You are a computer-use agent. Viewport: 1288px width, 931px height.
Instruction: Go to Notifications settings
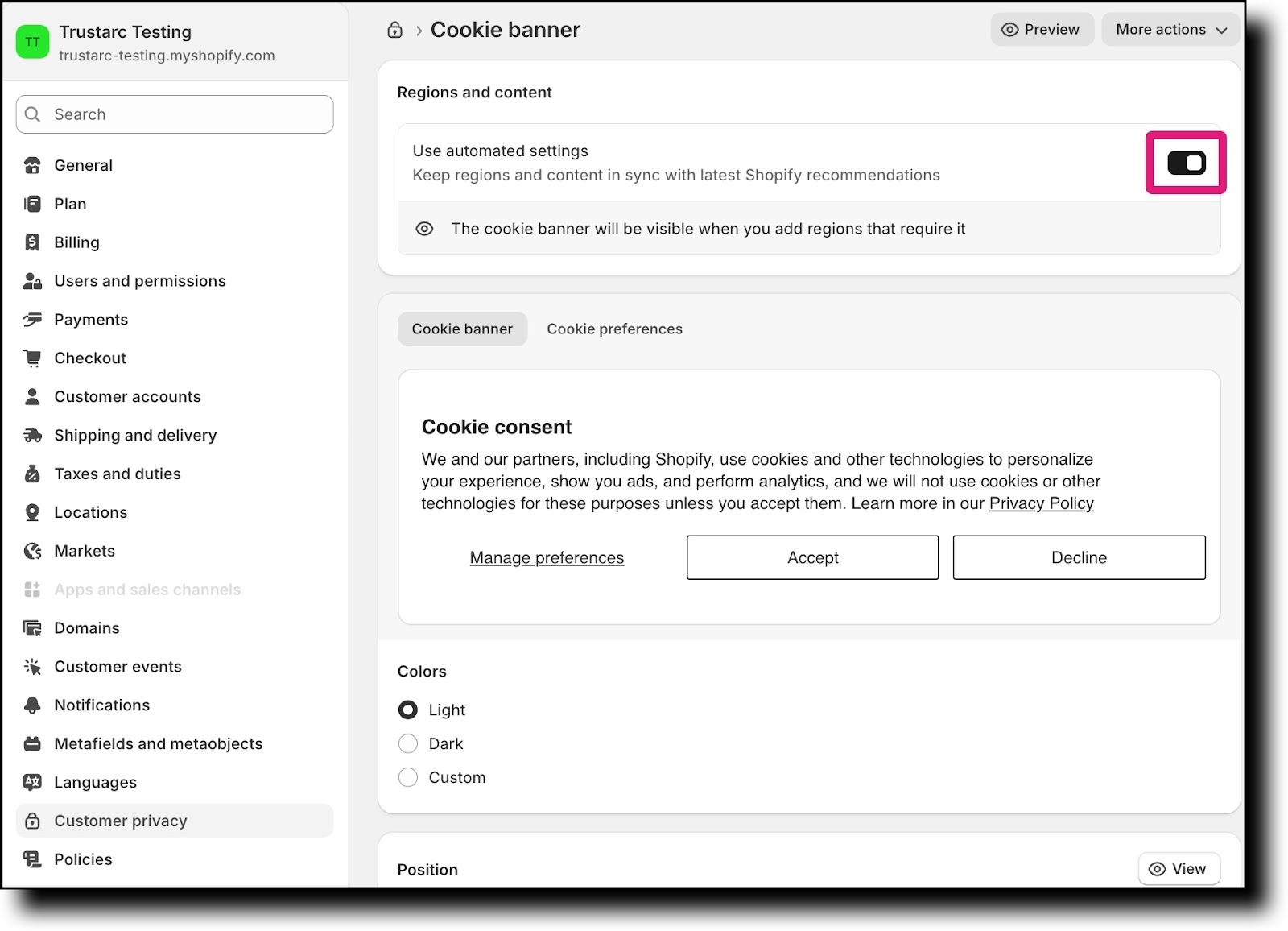click(x=175, y=705)
